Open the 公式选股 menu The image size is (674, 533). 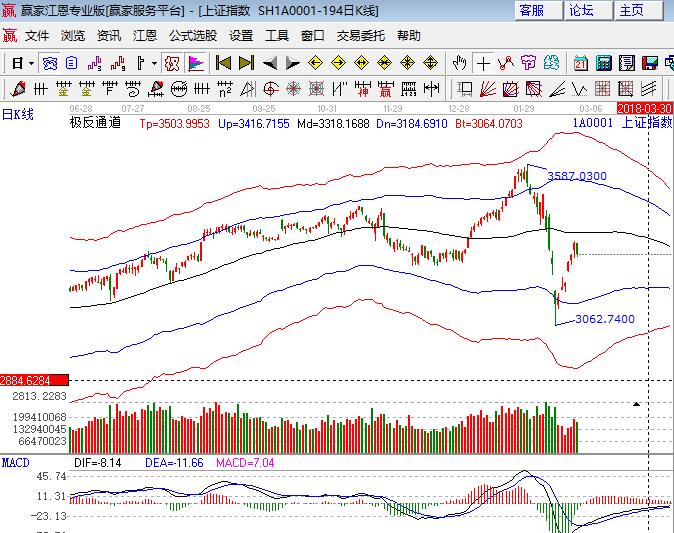(x=192, y=35)
